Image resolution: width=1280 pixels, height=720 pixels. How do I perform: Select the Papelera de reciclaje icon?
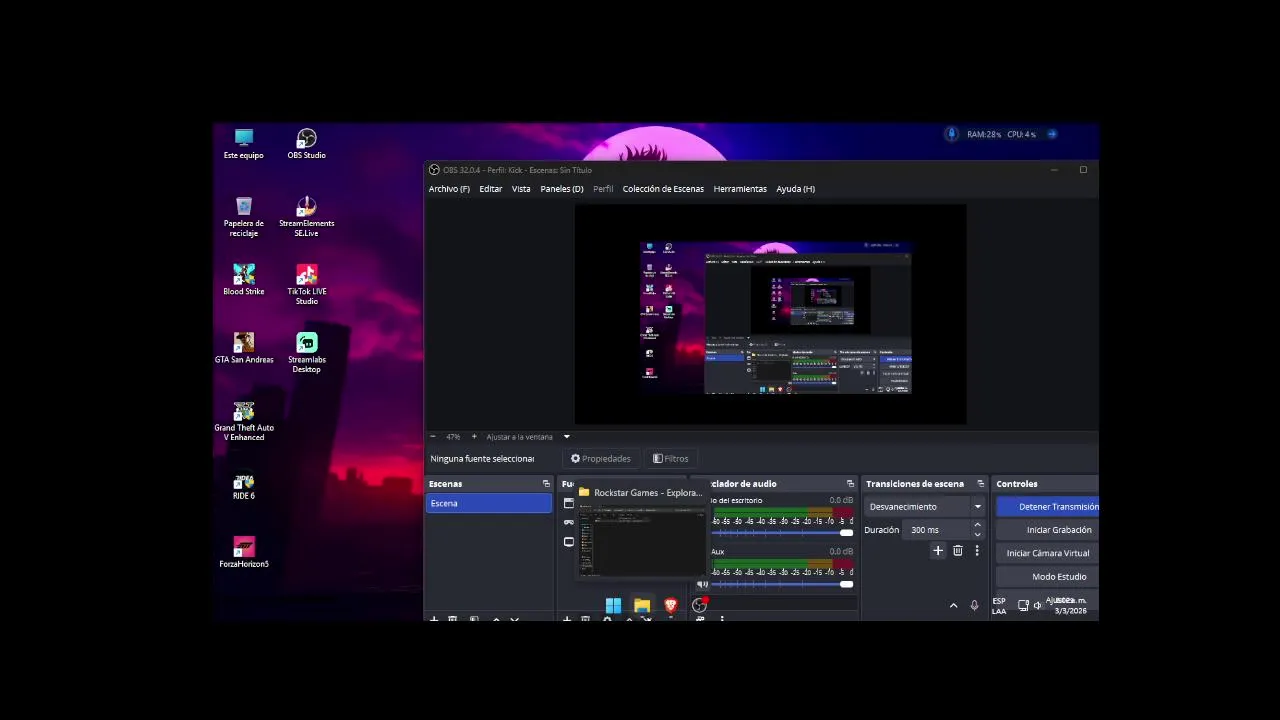(244, 216)
